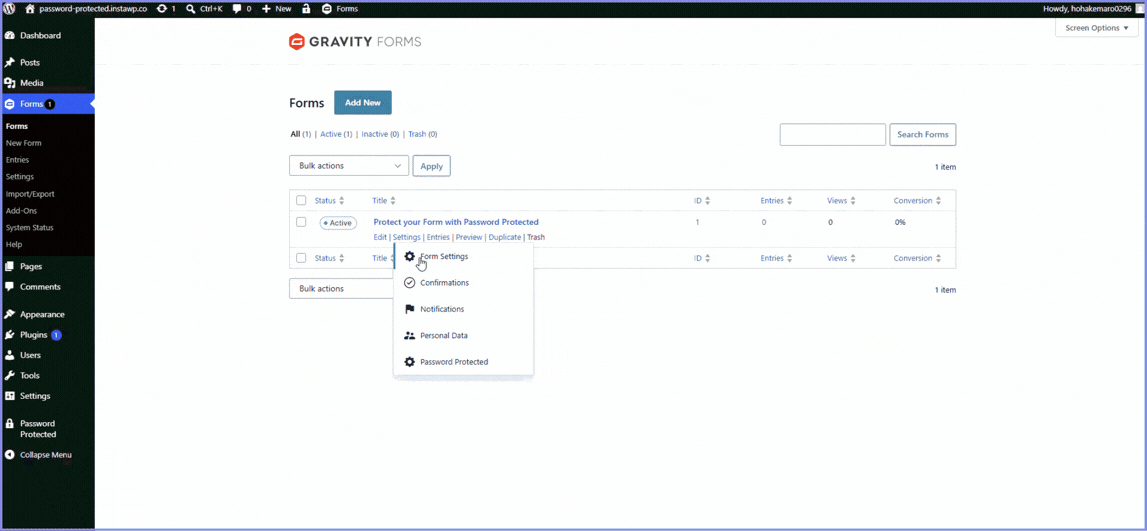1147x531 pixels.
Task: Click the Confirmations checkmark icon
Action: (410, 282)
